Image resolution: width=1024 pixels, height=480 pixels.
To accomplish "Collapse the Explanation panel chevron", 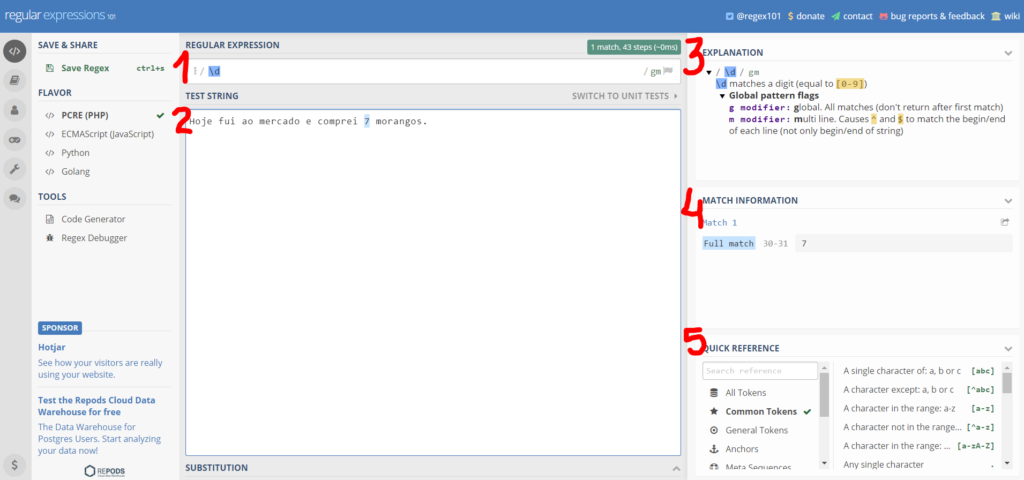I will point(1008,53).
